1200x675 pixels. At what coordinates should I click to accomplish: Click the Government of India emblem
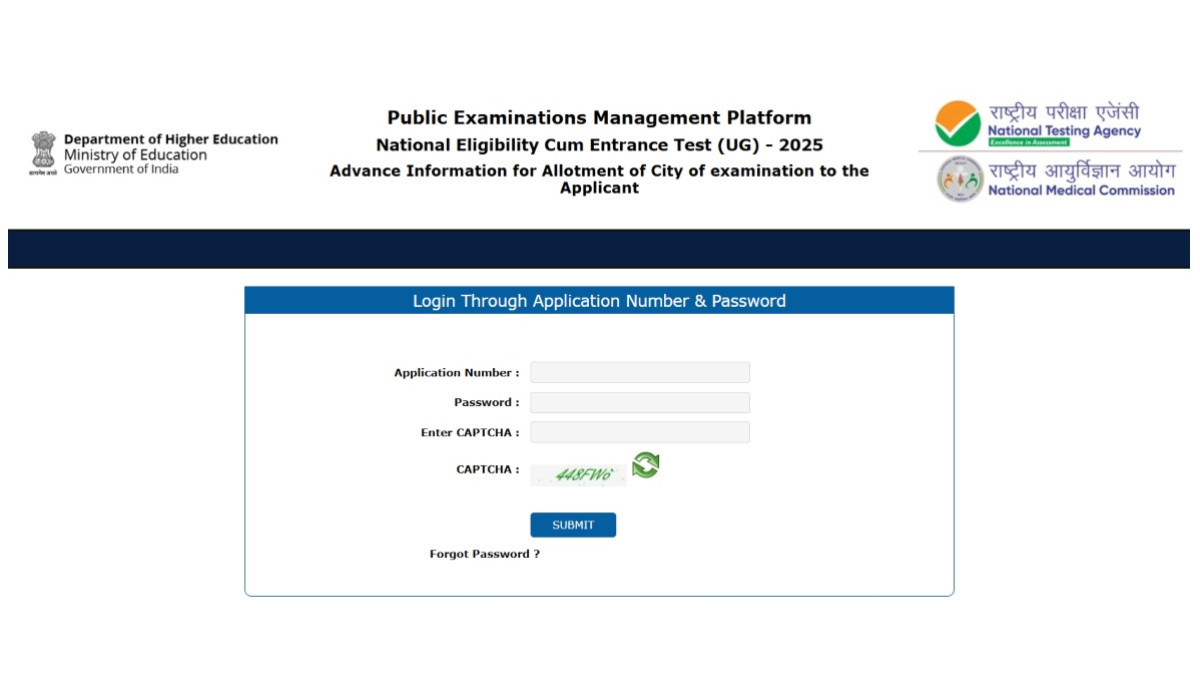point(44,152)
